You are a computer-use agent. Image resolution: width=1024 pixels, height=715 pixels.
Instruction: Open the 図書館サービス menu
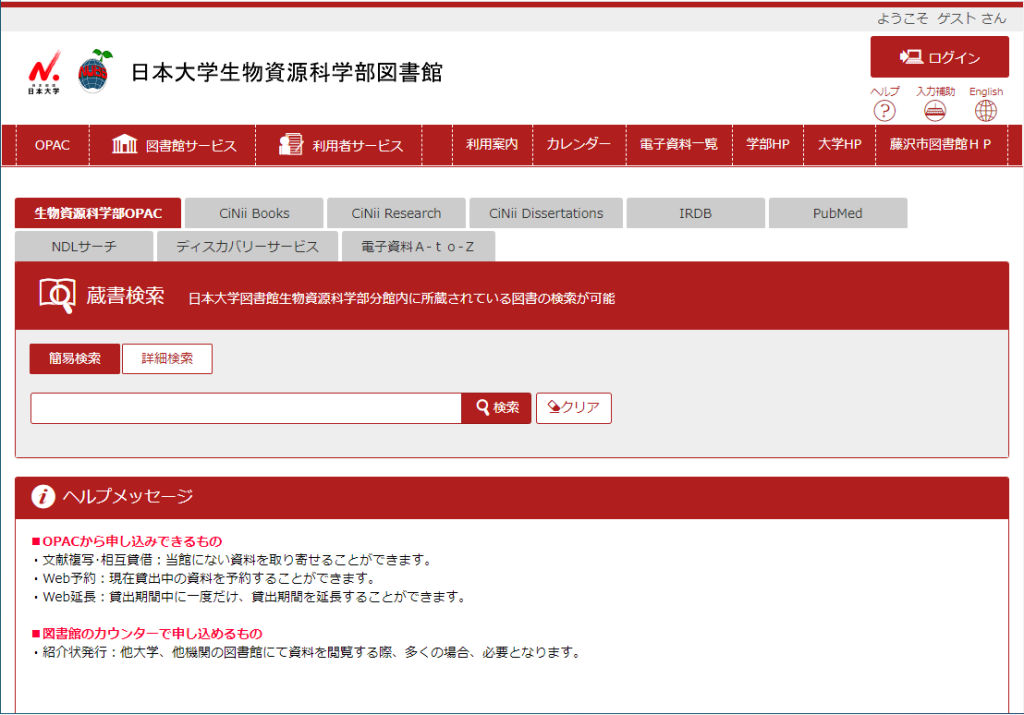tap(173, 145)
